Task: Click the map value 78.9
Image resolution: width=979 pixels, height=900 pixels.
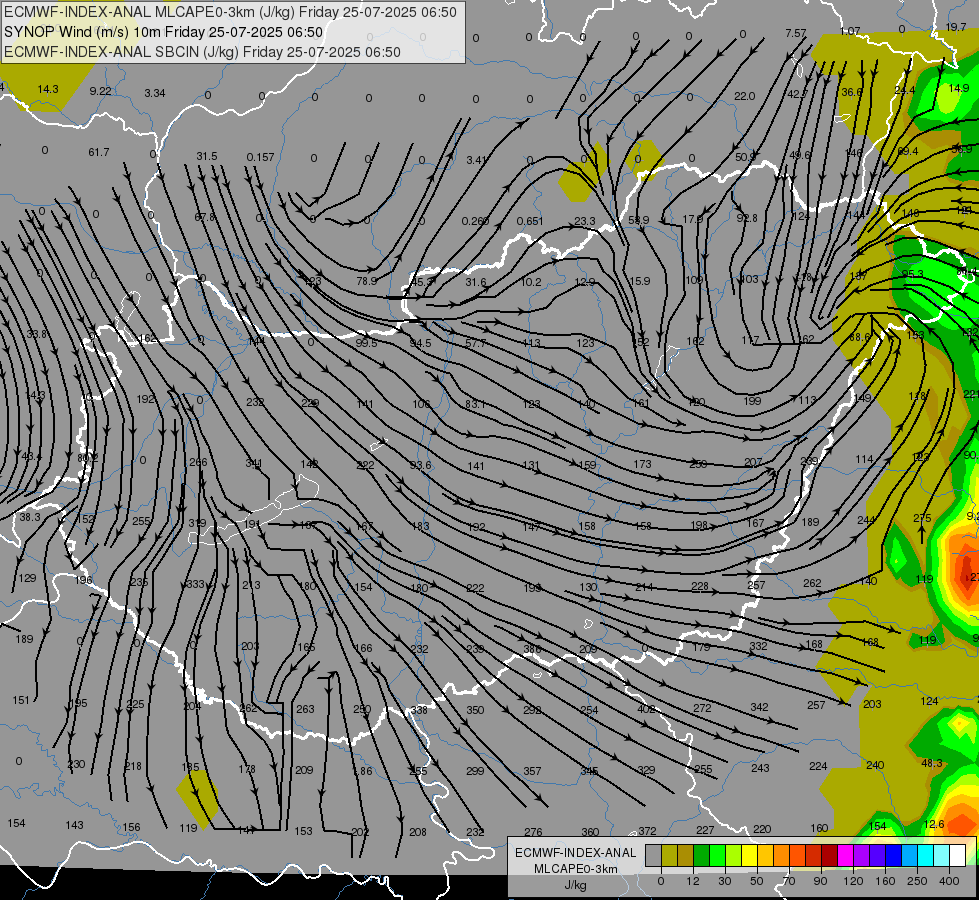Action: tap(367, 281)
